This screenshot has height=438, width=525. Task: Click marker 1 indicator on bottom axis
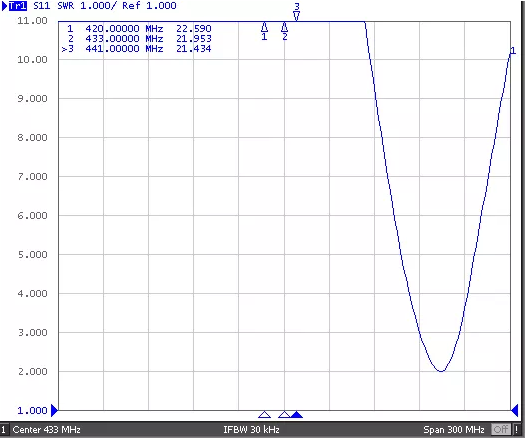coord(265,415)
